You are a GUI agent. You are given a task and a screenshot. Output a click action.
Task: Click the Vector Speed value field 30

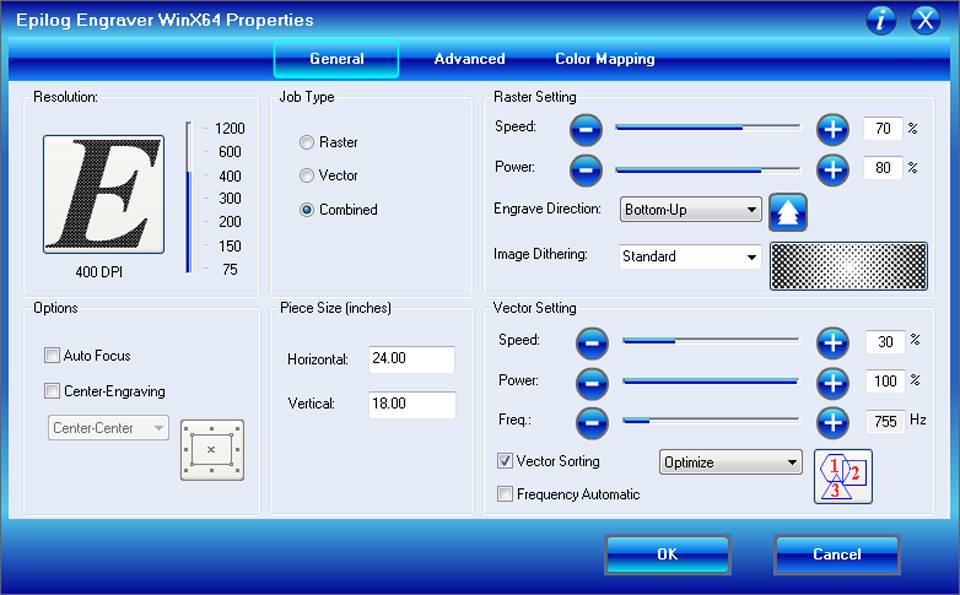point(885,342)
